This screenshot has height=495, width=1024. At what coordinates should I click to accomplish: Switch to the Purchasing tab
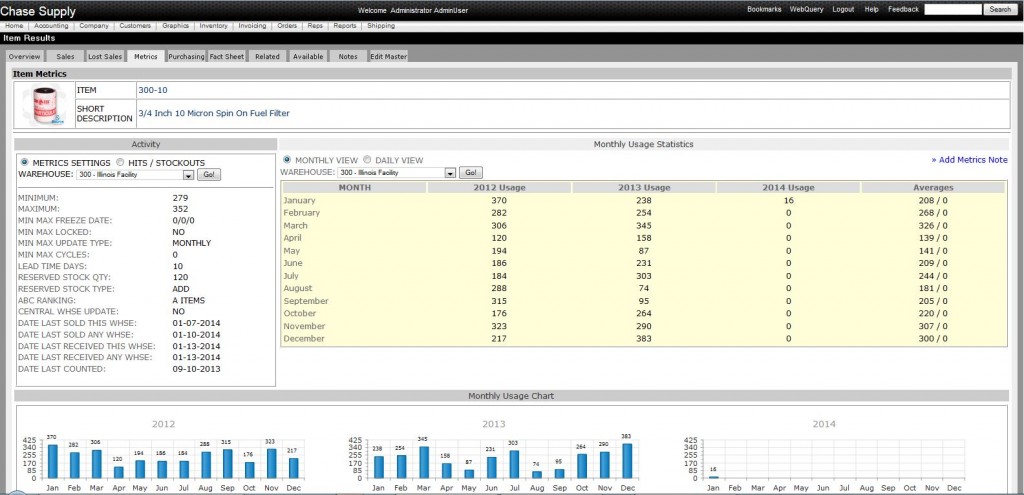[x=186, y=57]
